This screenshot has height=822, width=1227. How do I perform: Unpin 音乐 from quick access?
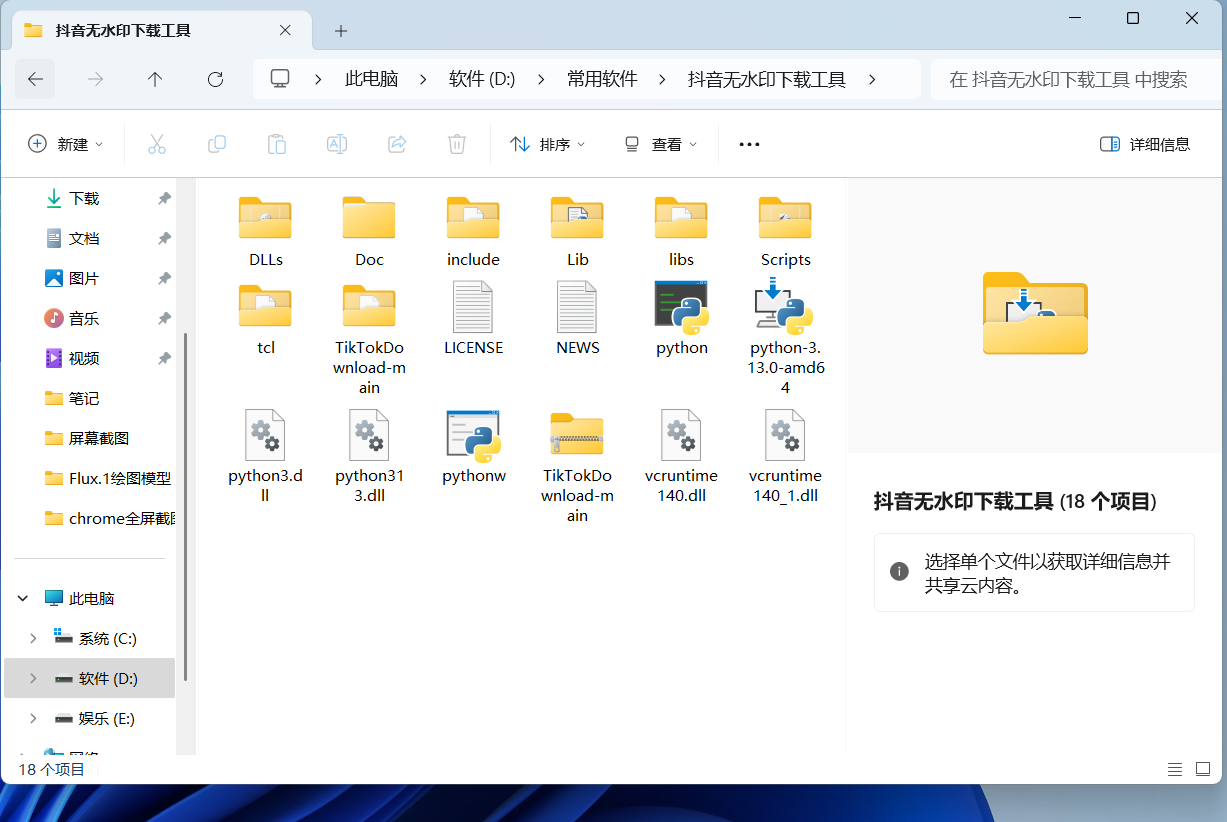click(x=164, y=319)
